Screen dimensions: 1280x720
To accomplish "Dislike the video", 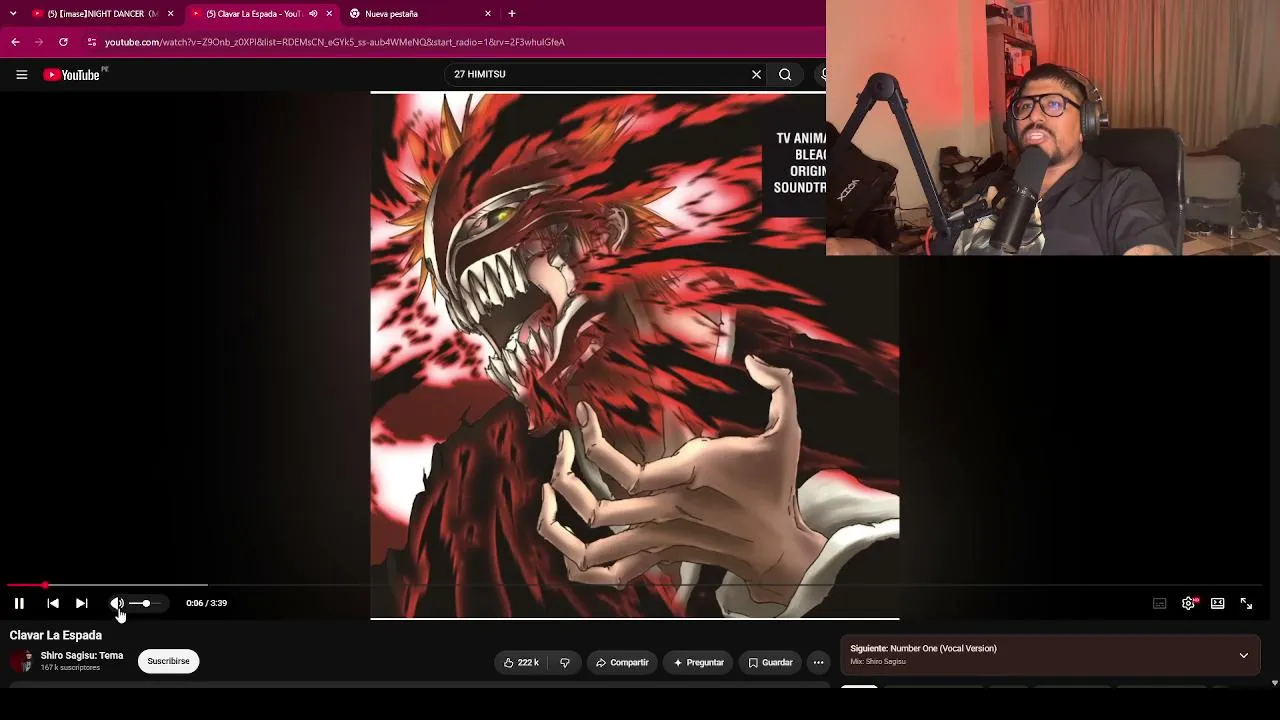I will (x=565, y=662).
